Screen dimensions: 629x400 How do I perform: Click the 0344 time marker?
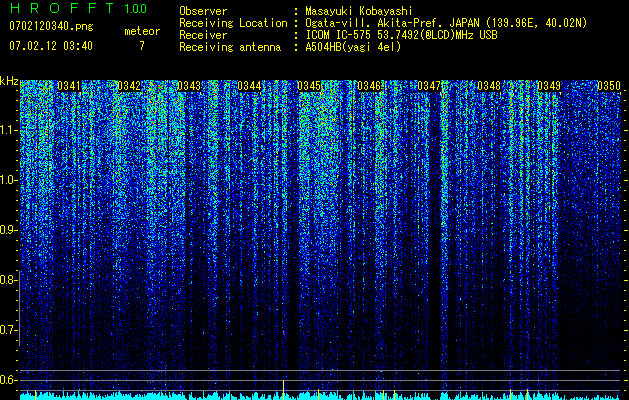click(249, 86)
